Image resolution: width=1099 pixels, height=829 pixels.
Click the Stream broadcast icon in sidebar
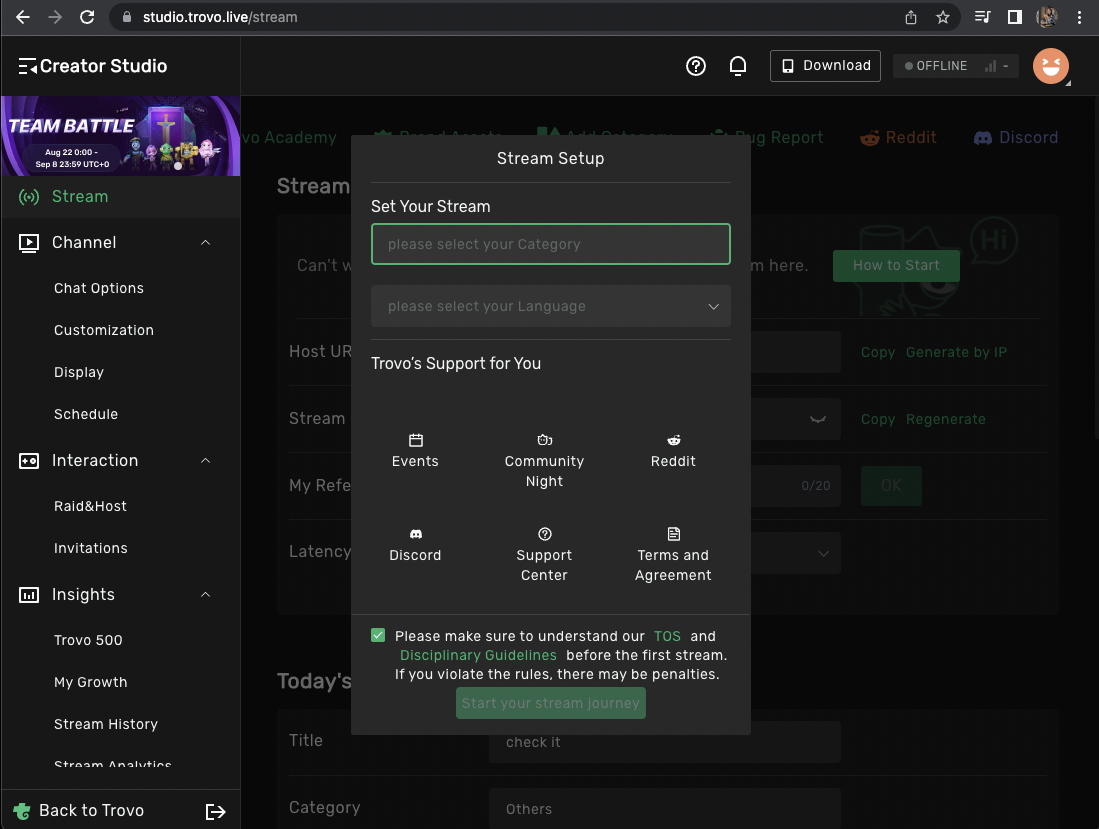click(x=29, y=197)
